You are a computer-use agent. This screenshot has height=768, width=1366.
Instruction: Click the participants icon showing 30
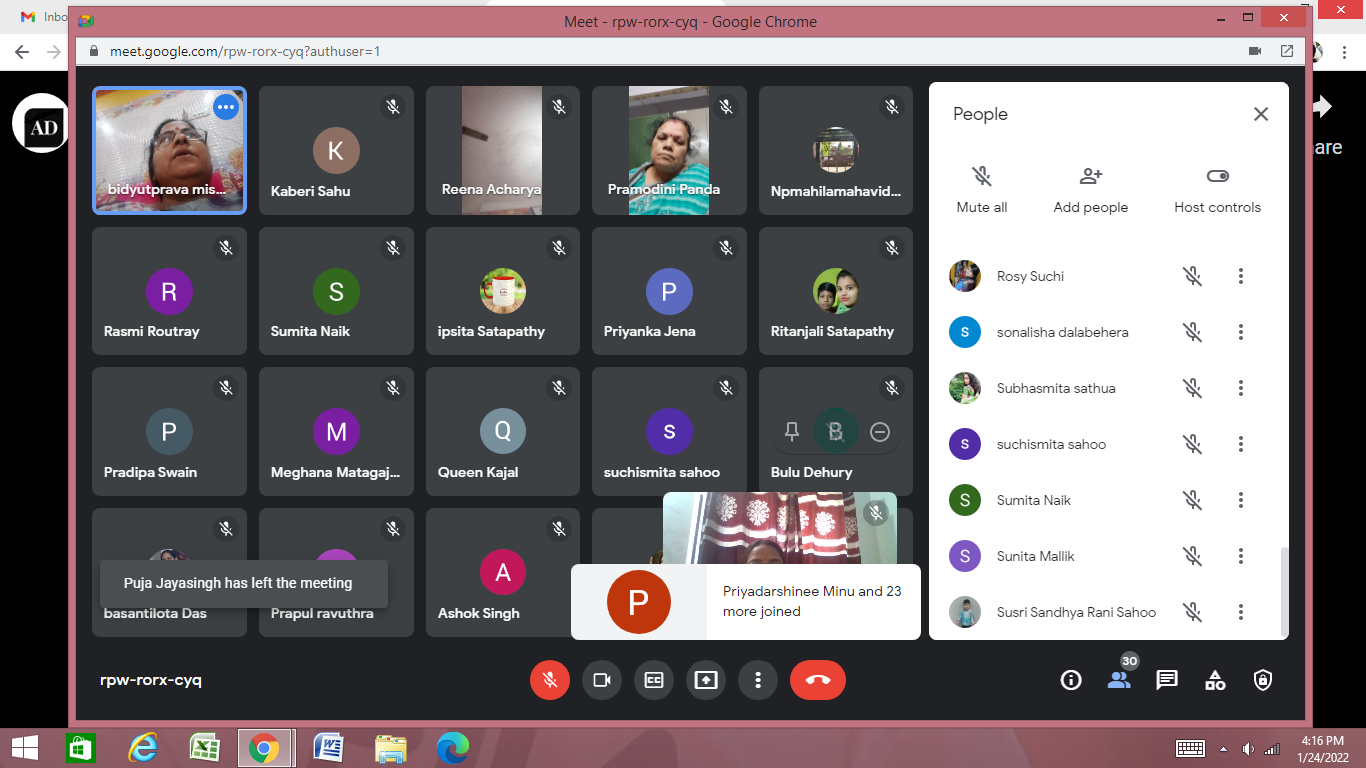point(1119,680)
